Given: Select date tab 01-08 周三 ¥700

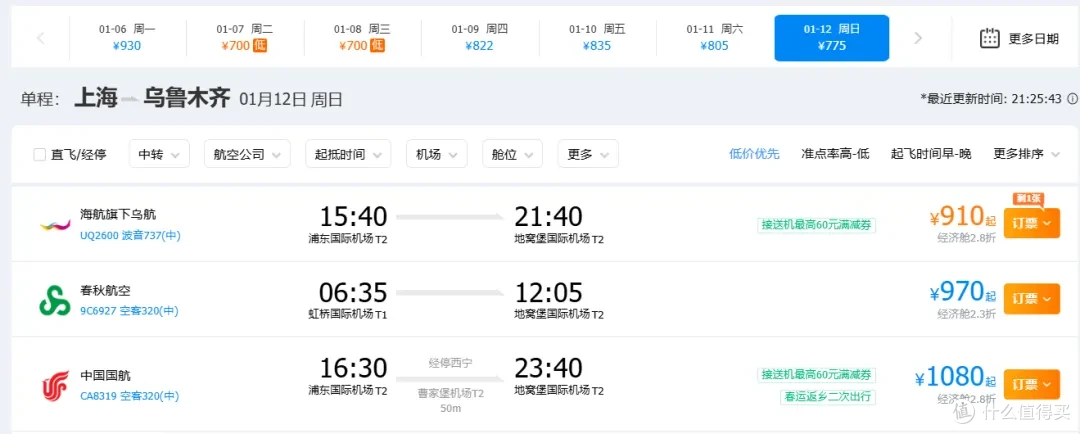Looking at the screenshot, I should click(x=362, y=38).
